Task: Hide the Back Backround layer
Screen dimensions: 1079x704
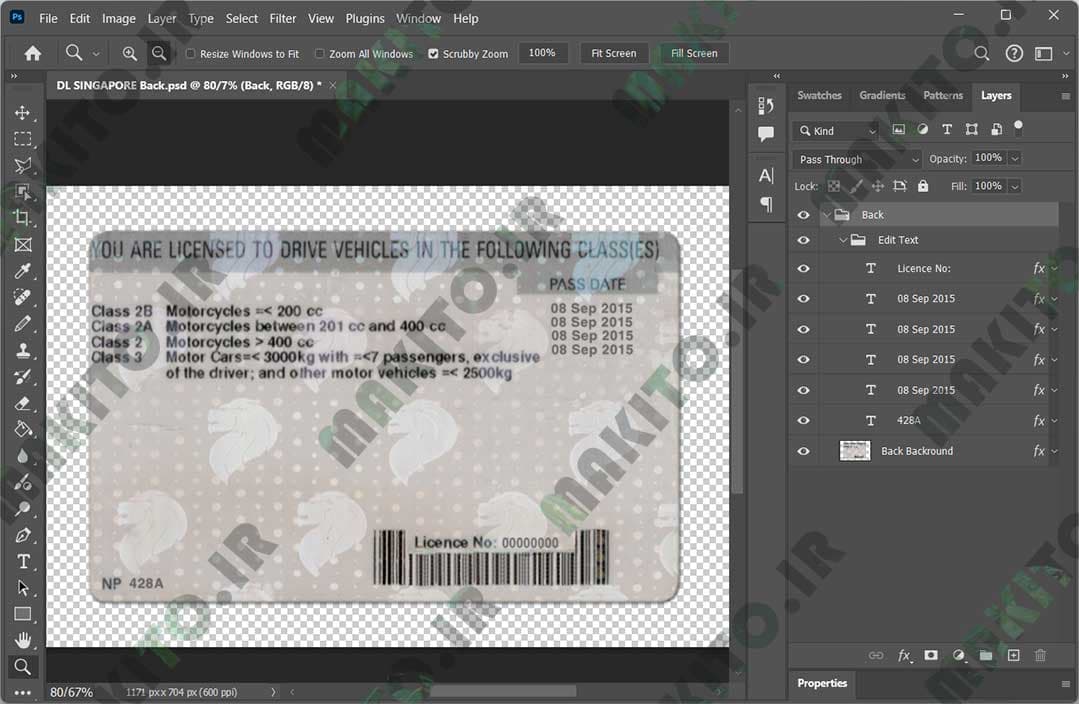Action: click(803, 451)
